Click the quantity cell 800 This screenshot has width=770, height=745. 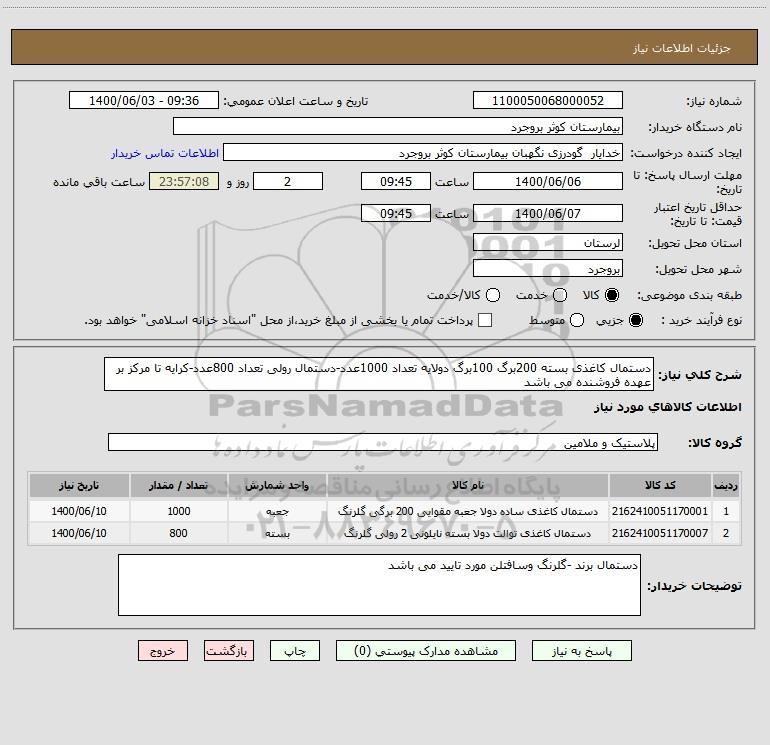[178, 533]
